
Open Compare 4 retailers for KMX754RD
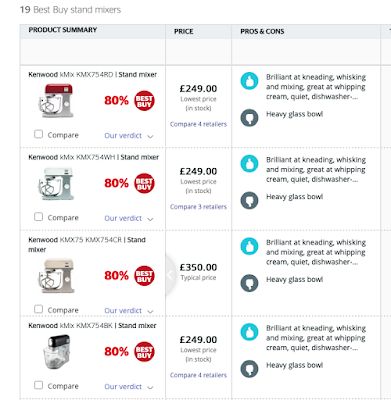point(198,124)
